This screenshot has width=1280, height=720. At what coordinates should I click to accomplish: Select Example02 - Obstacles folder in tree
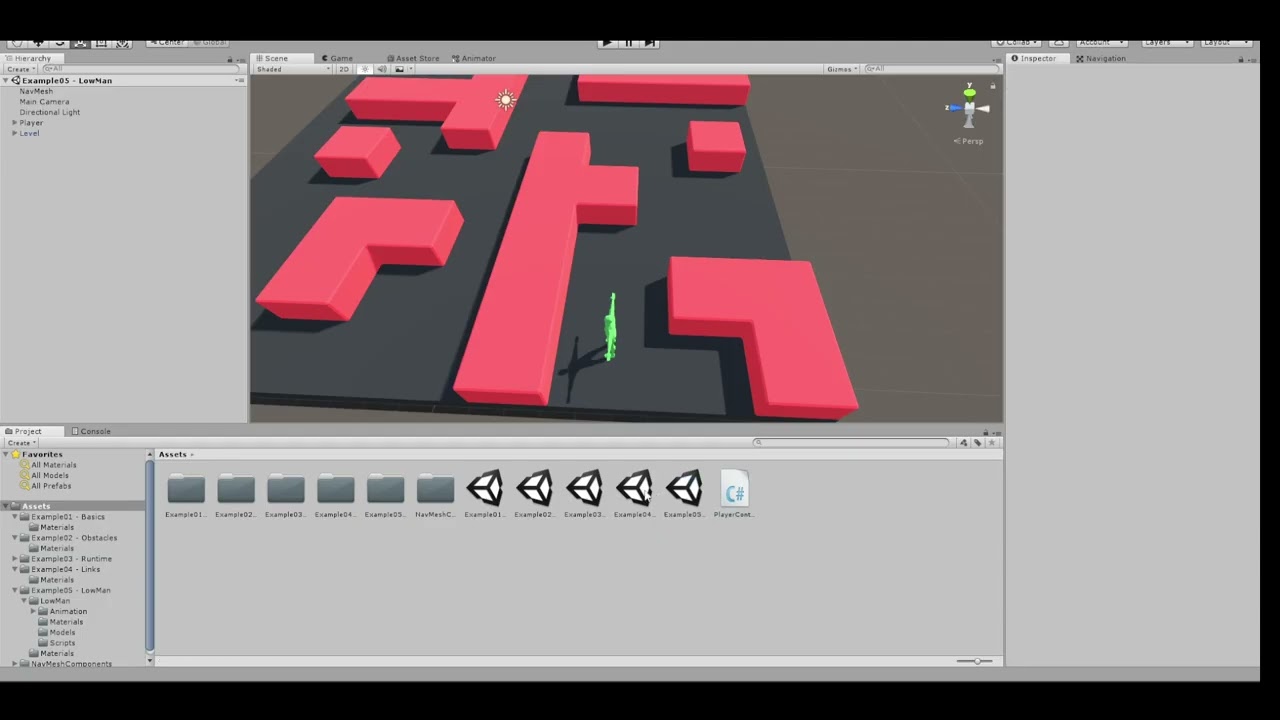74,538
